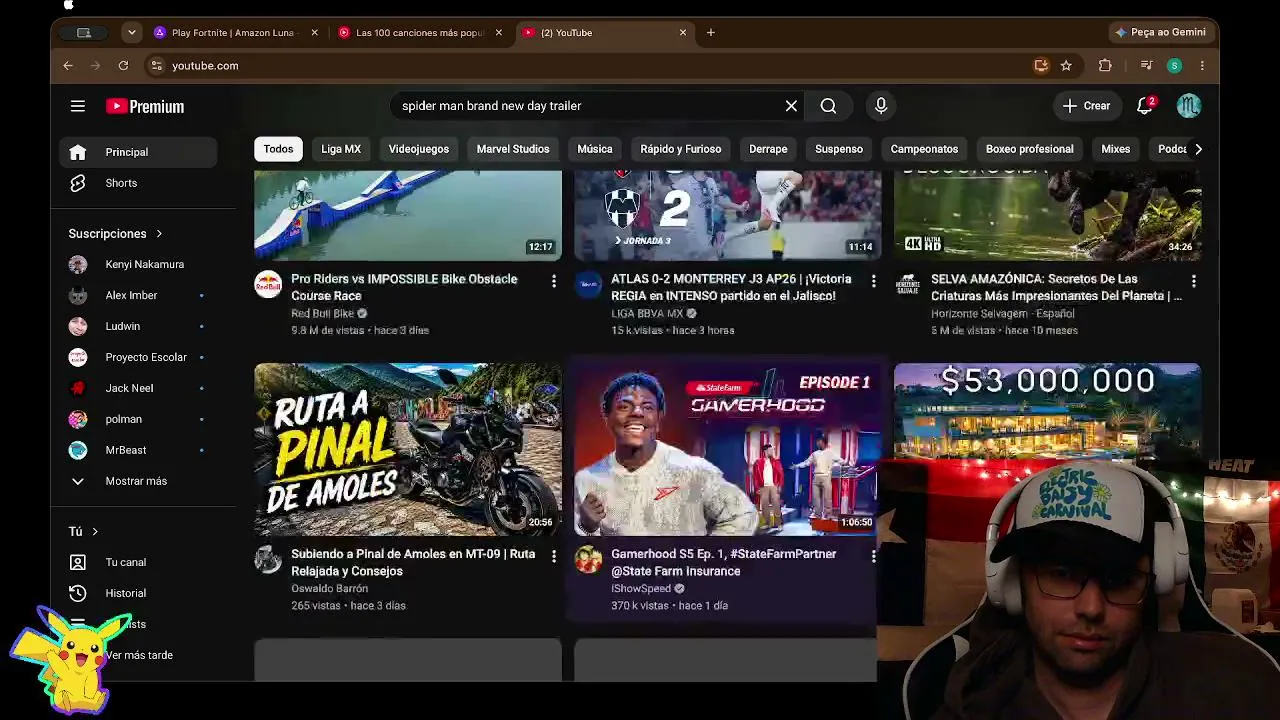Open video title 'SELVA AMAZÓNICA: Secretos De Las Criaturas'
Viewport: 1280px width, 720px height.
[1056, 288]
